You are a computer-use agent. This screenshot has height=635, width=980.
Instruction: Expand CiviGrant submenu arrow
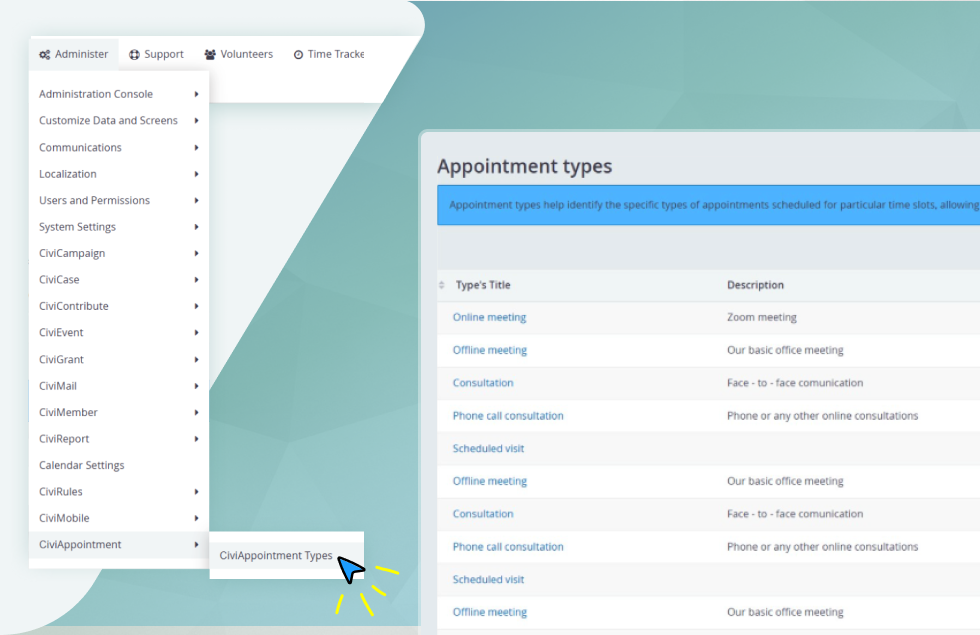tap(196, 359)
